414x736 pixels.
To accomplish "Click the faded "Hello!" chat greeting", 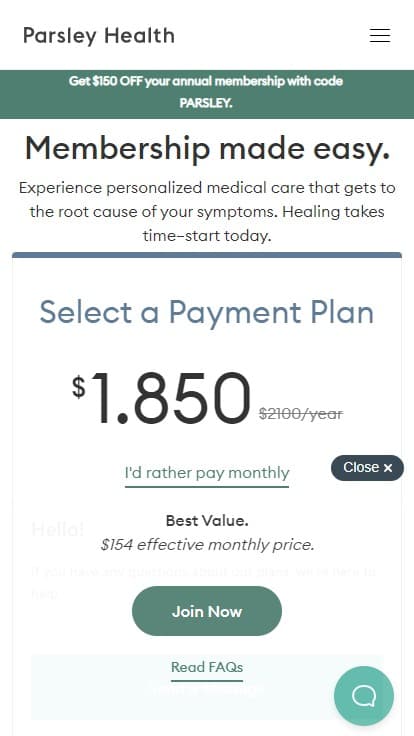I will pyautogui.click(x=58, y=529).
